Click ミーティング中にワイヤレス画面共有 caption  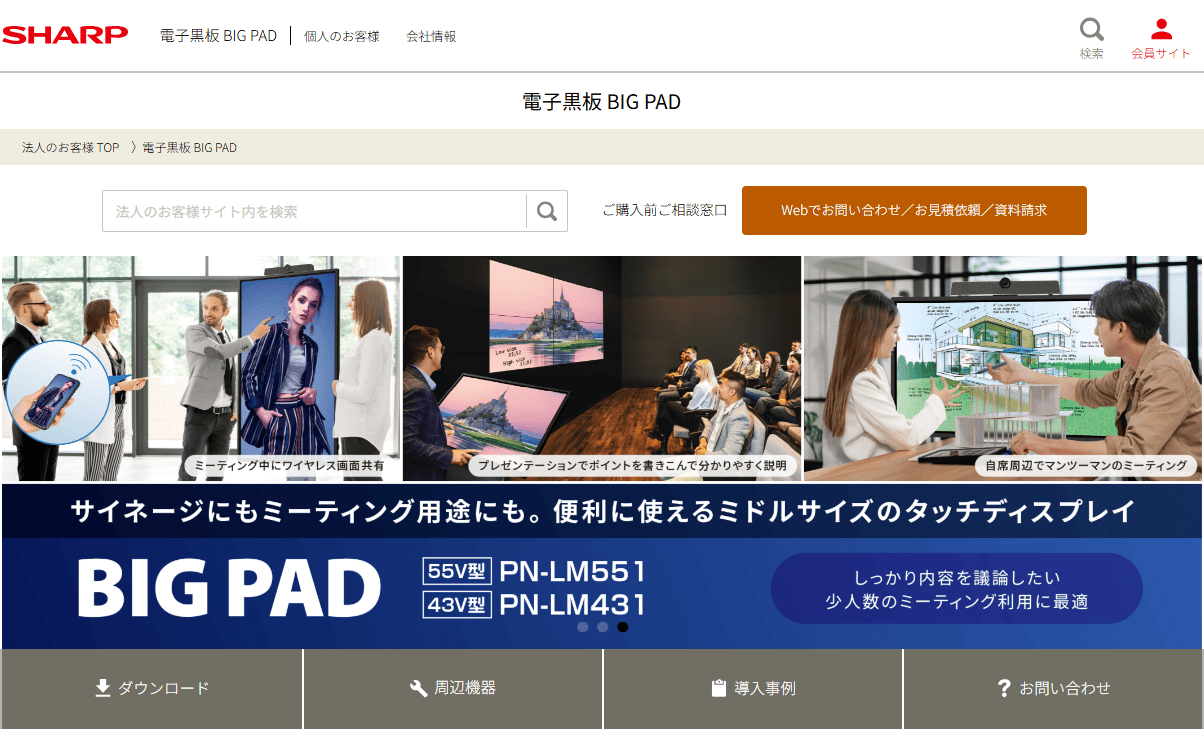click(289, 466)
